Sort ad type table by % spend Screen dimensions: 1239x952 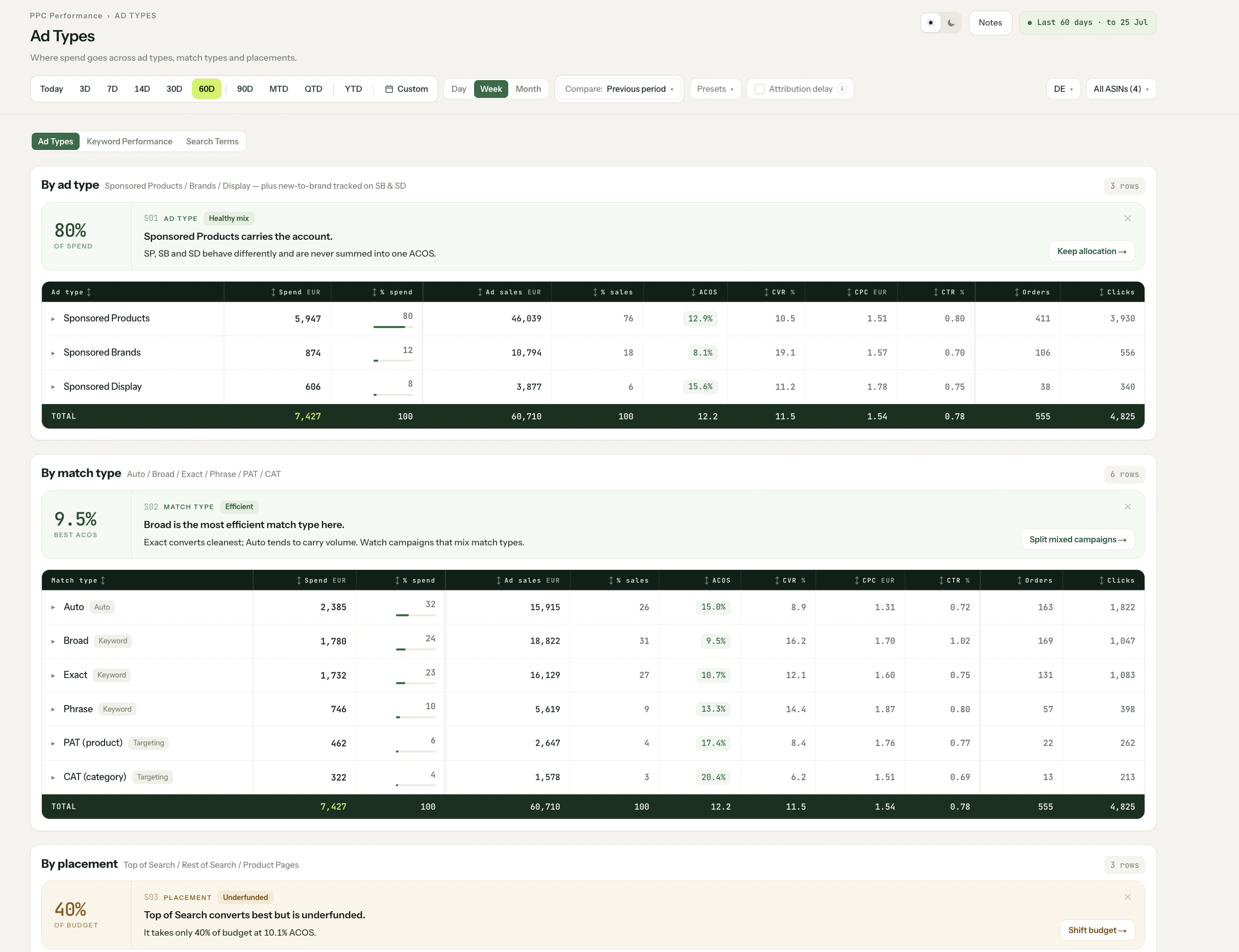pyautogui.click(x=391, y=292)
